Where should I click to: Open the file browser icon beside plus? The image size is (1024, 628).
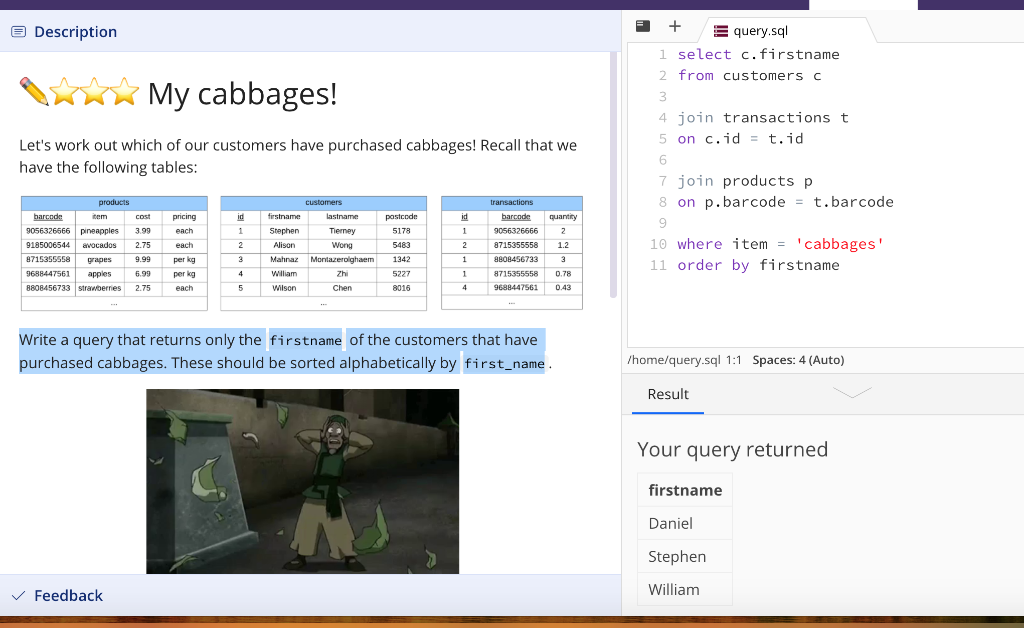click(x=643, y=26)
